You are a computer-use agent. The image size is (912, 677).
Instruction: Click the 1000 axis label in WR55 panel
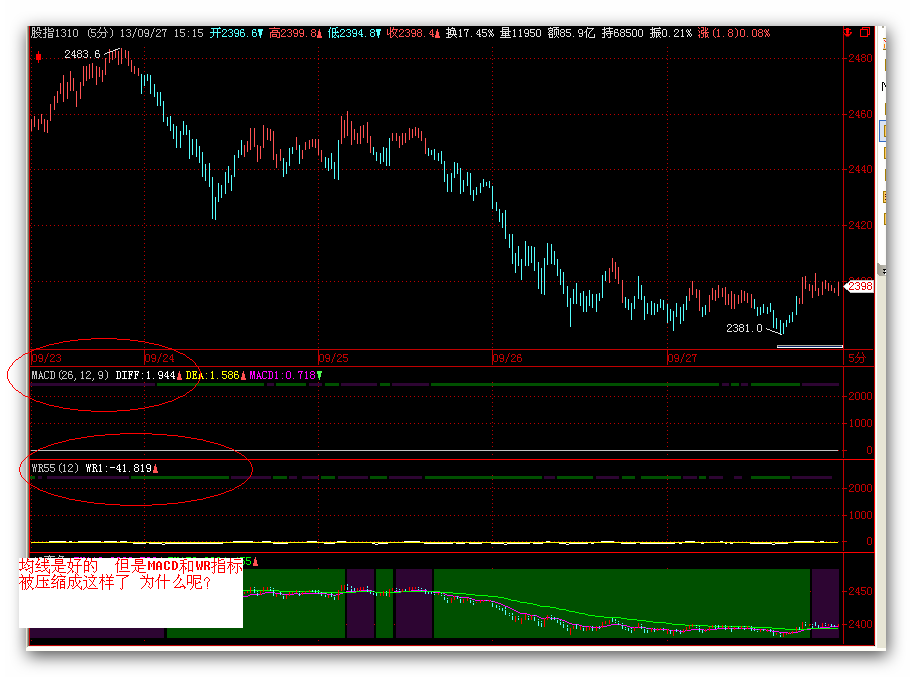click(860, 515)
